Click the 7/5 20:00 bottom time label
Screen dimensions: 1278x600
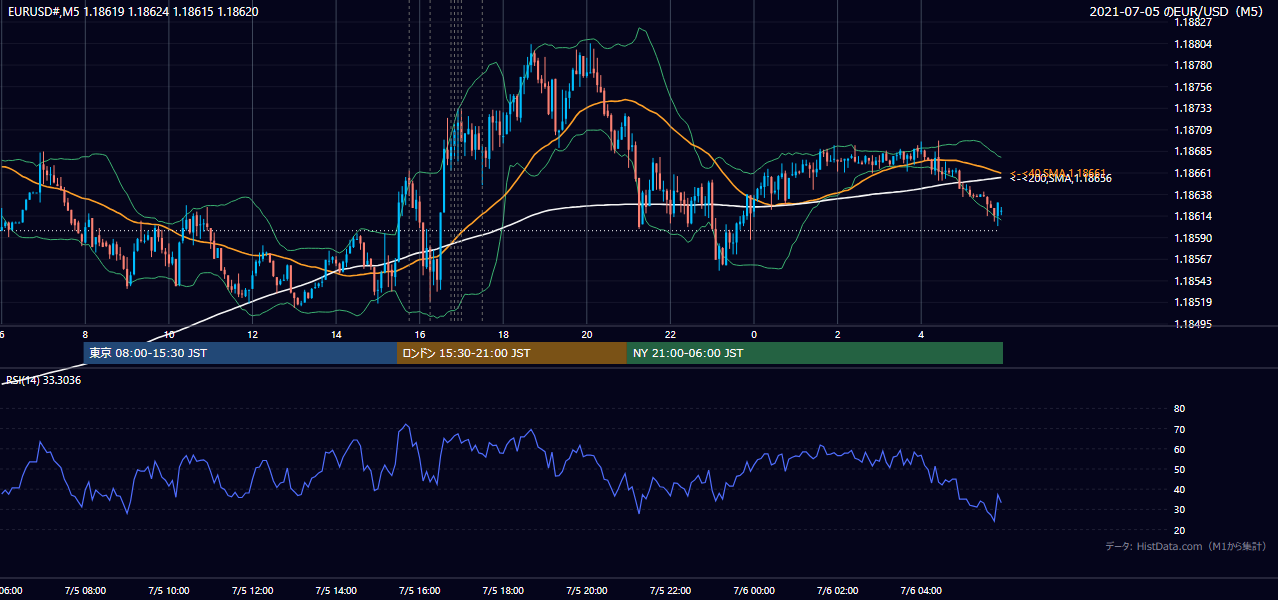click(587, 591)
